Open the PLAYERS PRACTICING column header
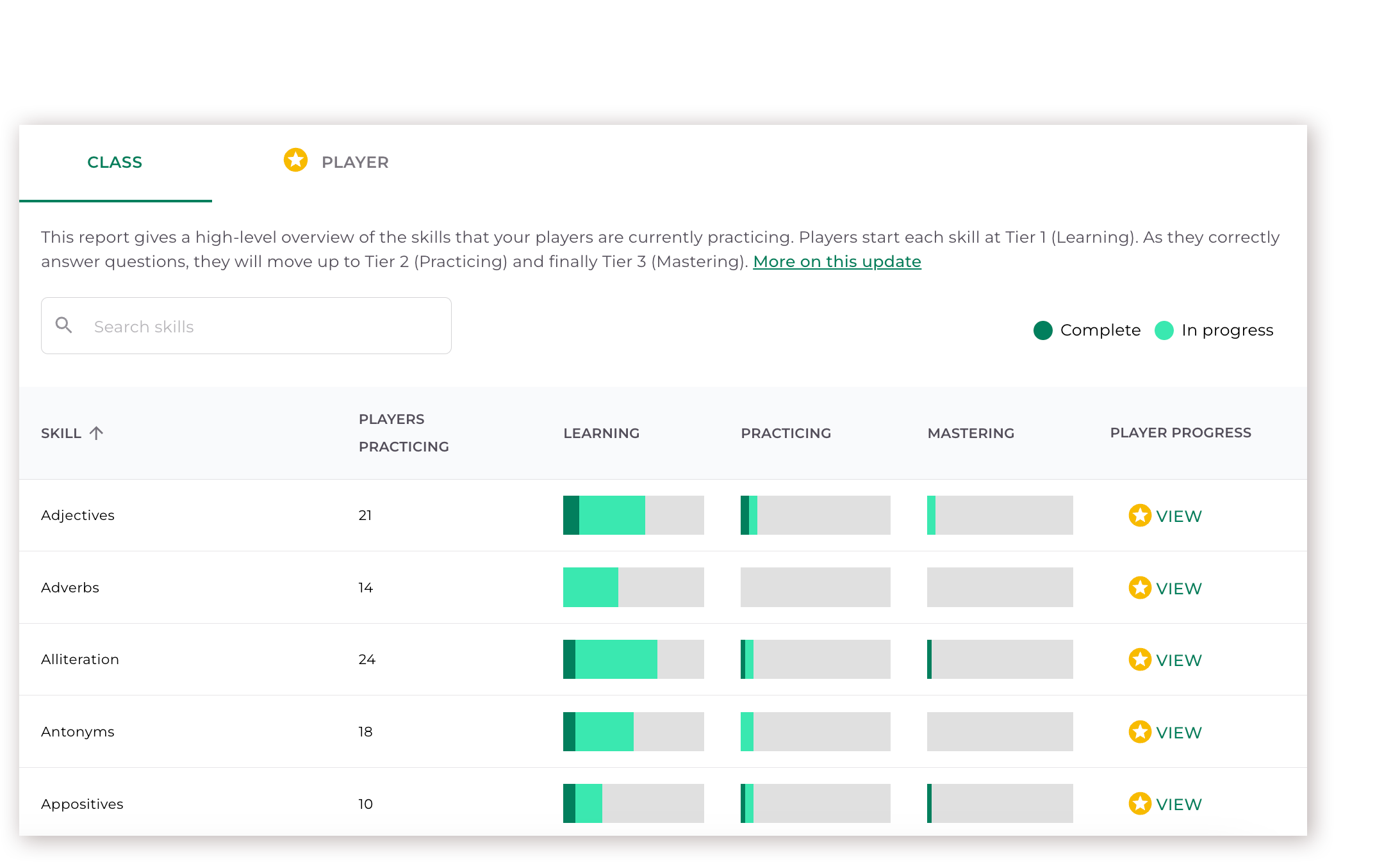This screenshot has height=862, width=1400. [404, 433]
